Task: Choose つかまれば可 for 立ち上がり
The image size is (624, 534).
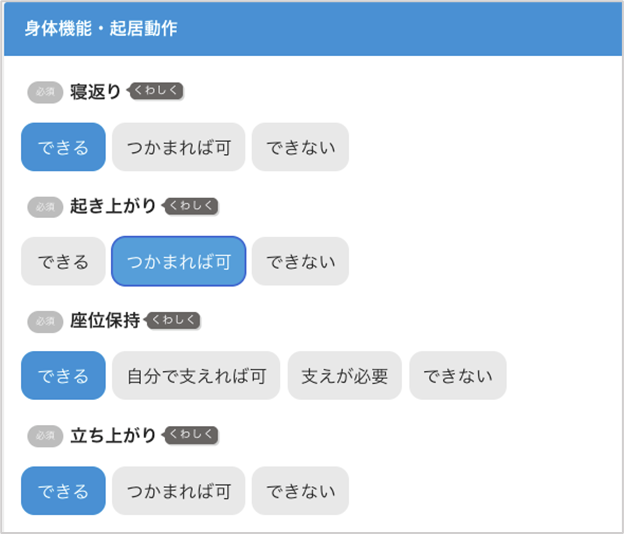Action: click(179, 491)
